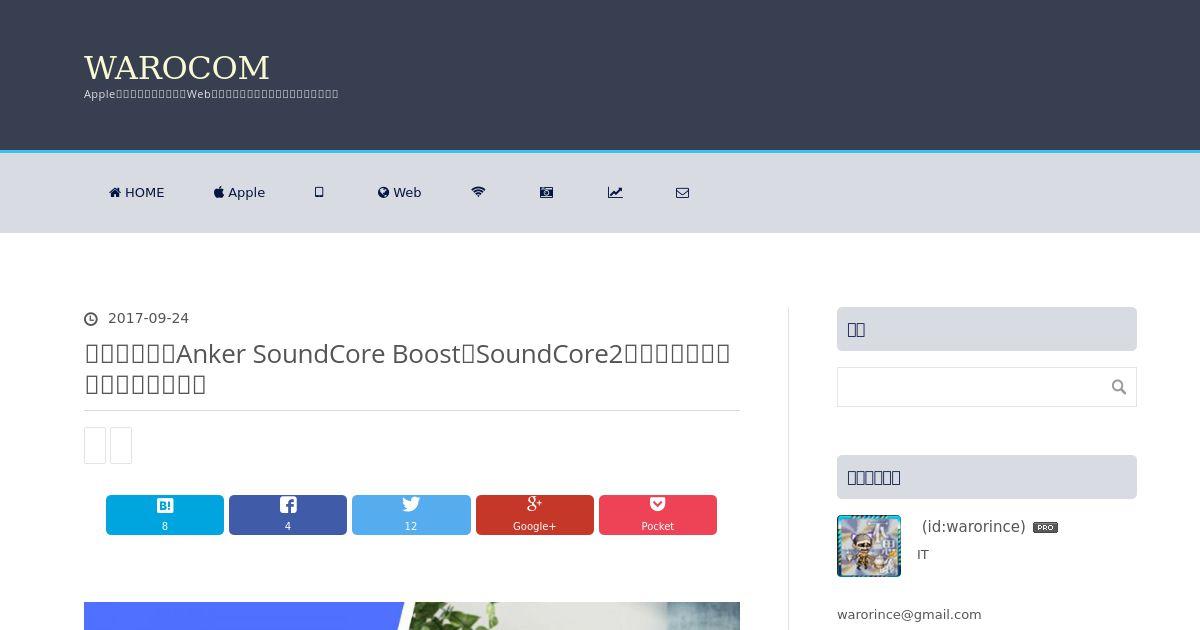The image size is (1200, 630).
Task: Click the magnifier search submit icon
Action: coord(1119,387)
